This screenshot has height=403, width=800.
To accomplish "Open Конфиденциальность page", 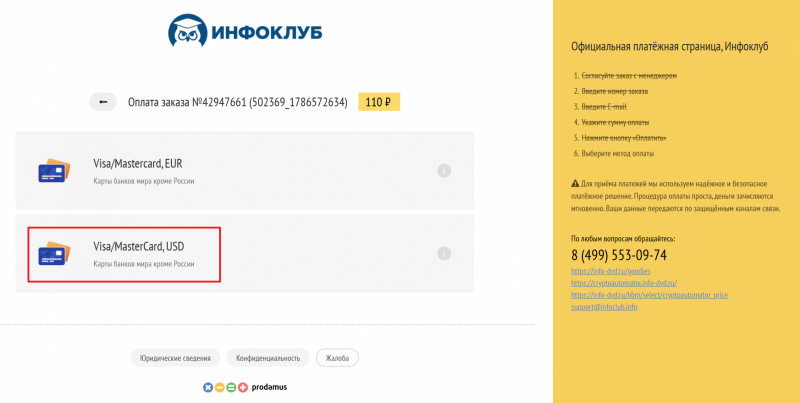I will pyautogui.click(x=268, y=358).
